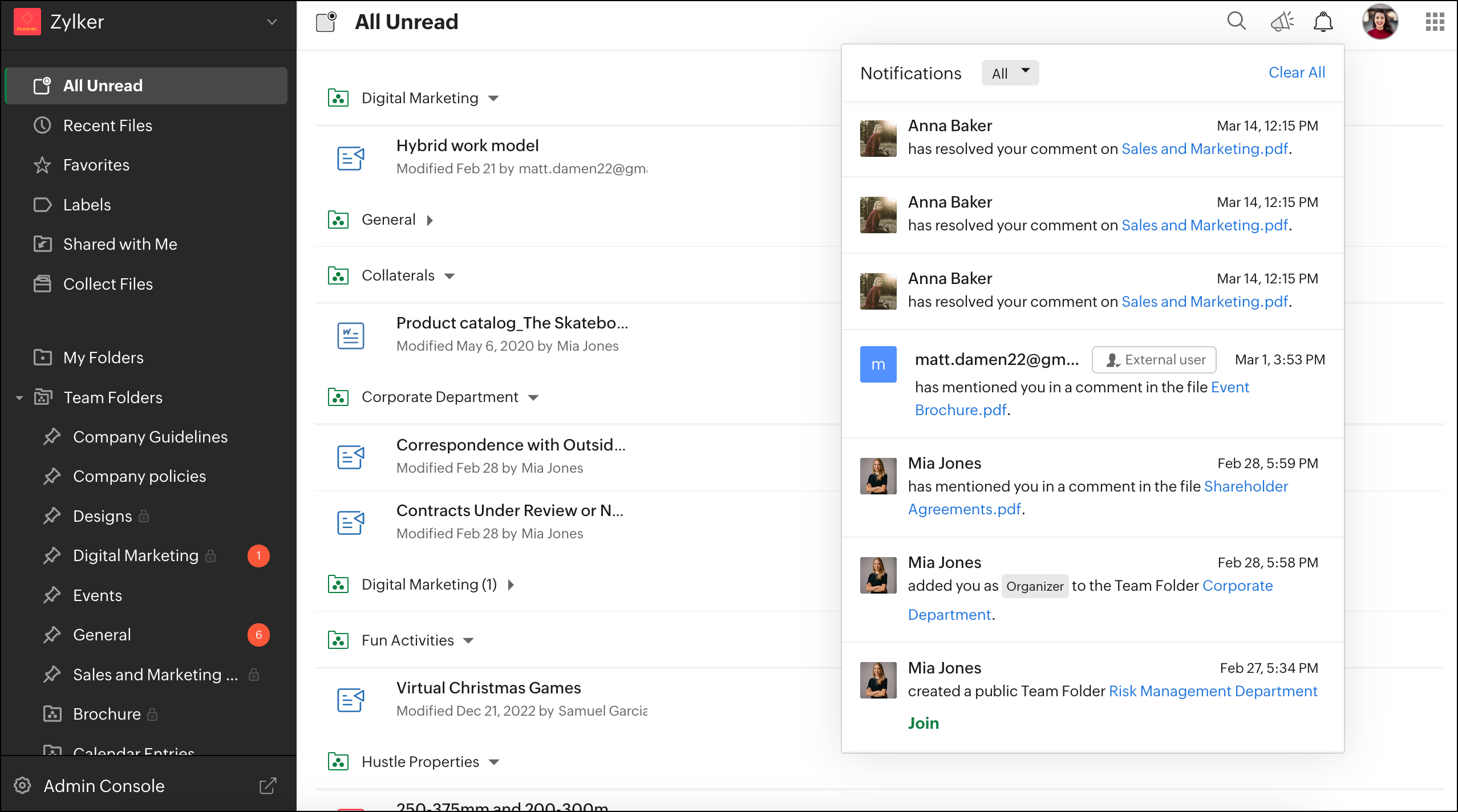Click the notifications bell icon
The width and height of the screenshot is (1458, 812).
[x=1323, y=22]
